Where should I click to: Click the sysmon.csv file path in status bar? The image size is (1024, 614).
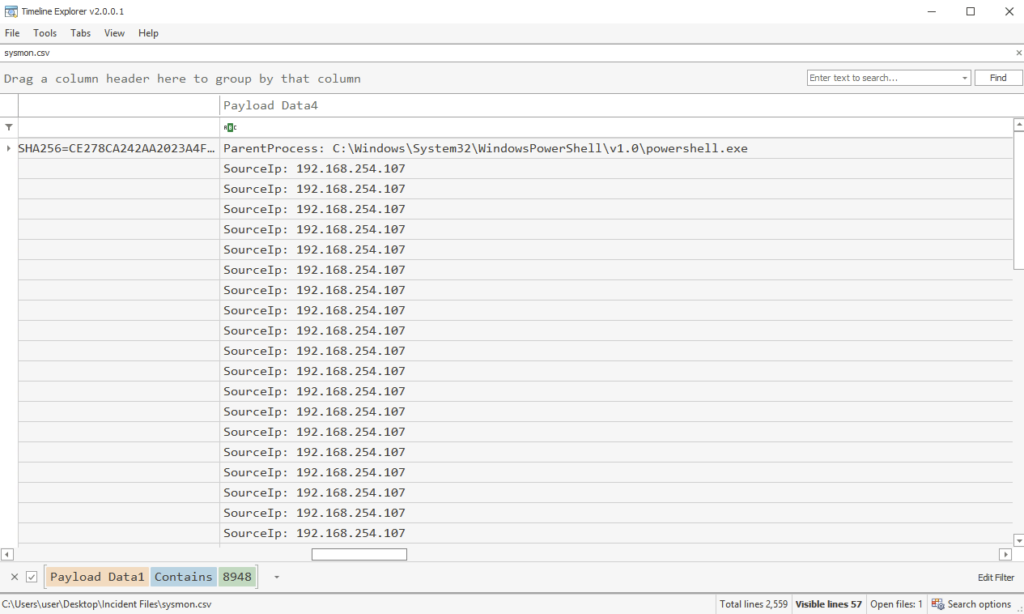[x=107, y=604]
